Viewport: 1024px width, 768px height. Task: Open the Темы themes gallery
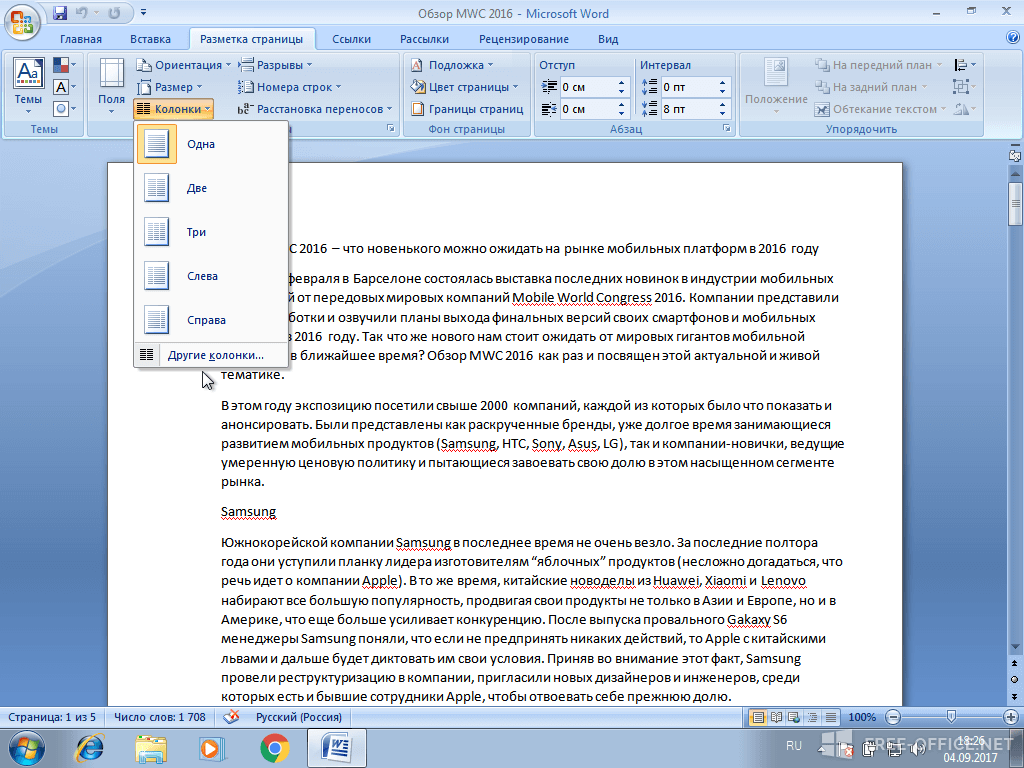[28, 86]
